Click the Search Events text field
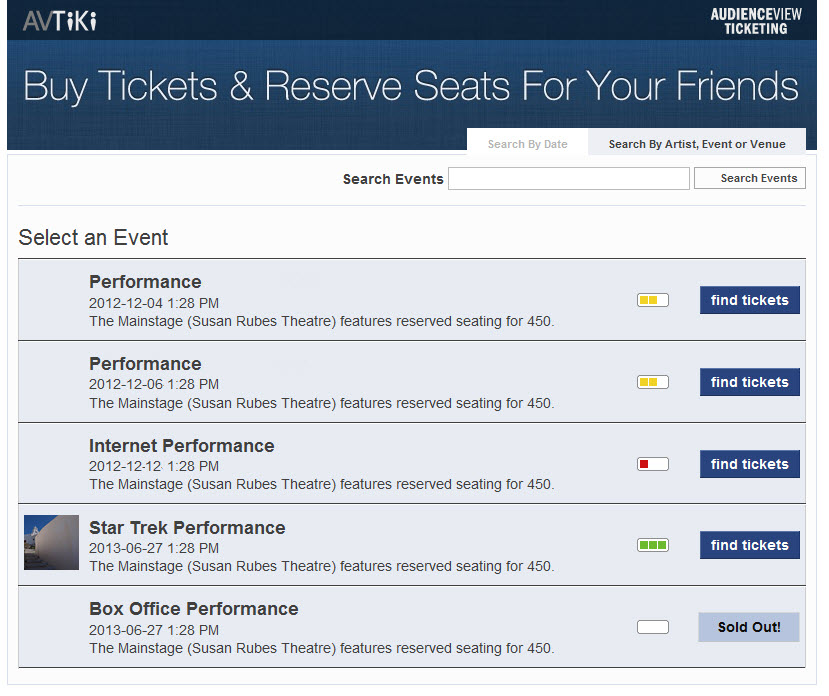Viewport: 829px width, 696px height. [x=569, y=178]
